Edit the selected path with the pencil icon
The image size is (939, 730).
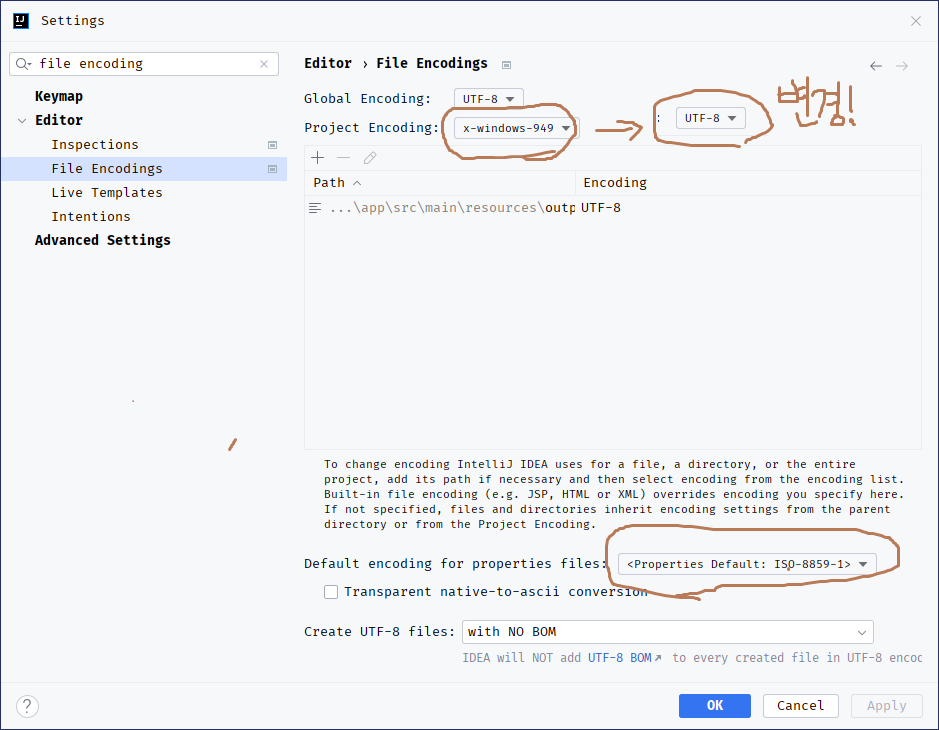369,157
